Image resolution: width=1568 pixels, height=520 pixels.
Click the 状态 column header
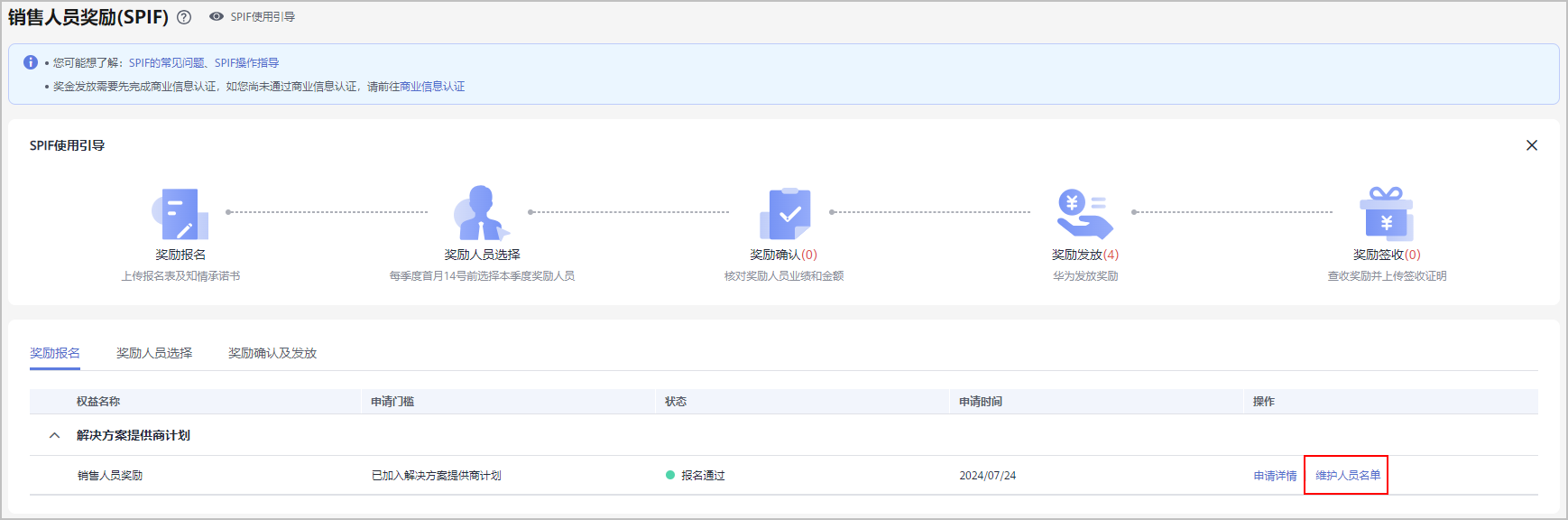(x=676, y=402)
